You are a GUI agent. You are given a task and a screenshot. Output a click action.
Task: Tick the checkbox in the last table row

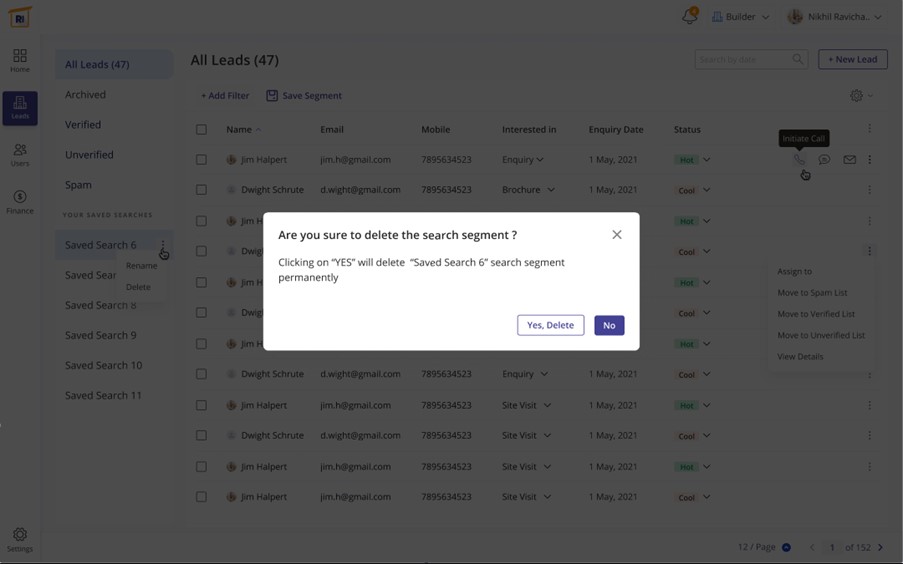[x=201, y=497]
